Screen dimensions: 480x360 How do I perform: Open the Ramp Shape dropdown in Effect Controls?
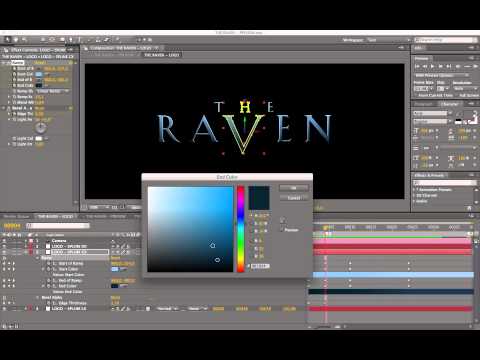pos(52,91)
